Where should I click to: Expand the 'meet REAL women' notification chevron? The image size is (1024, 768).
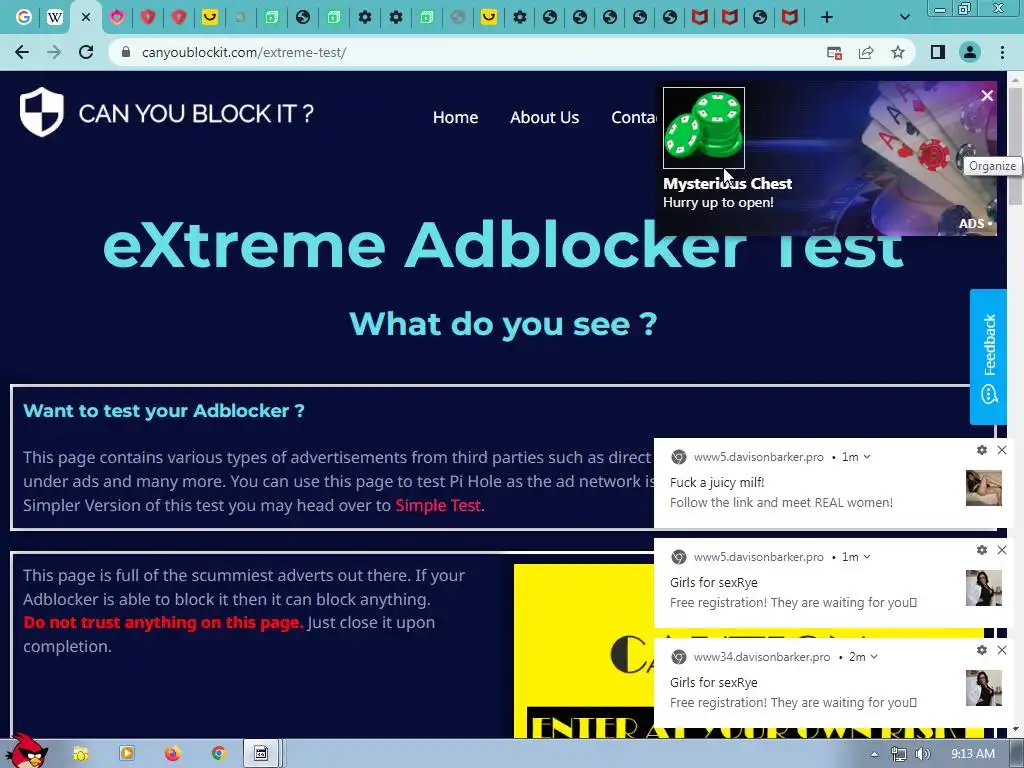click(867, 457)
